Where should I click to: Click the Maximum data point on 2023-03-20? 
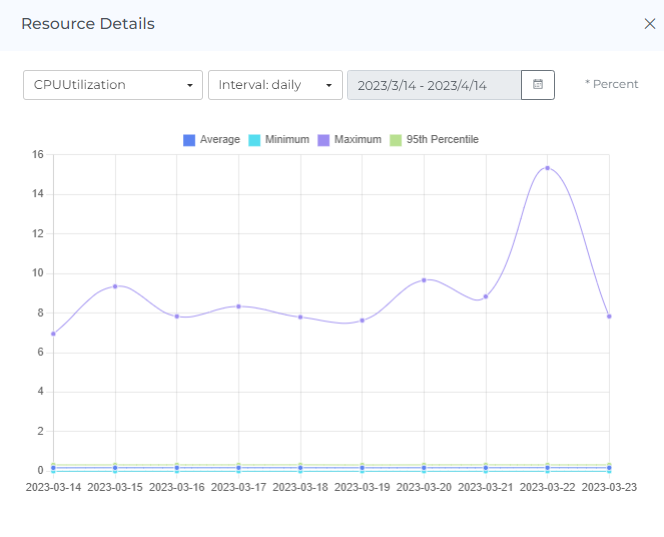(x=424, y=280)
